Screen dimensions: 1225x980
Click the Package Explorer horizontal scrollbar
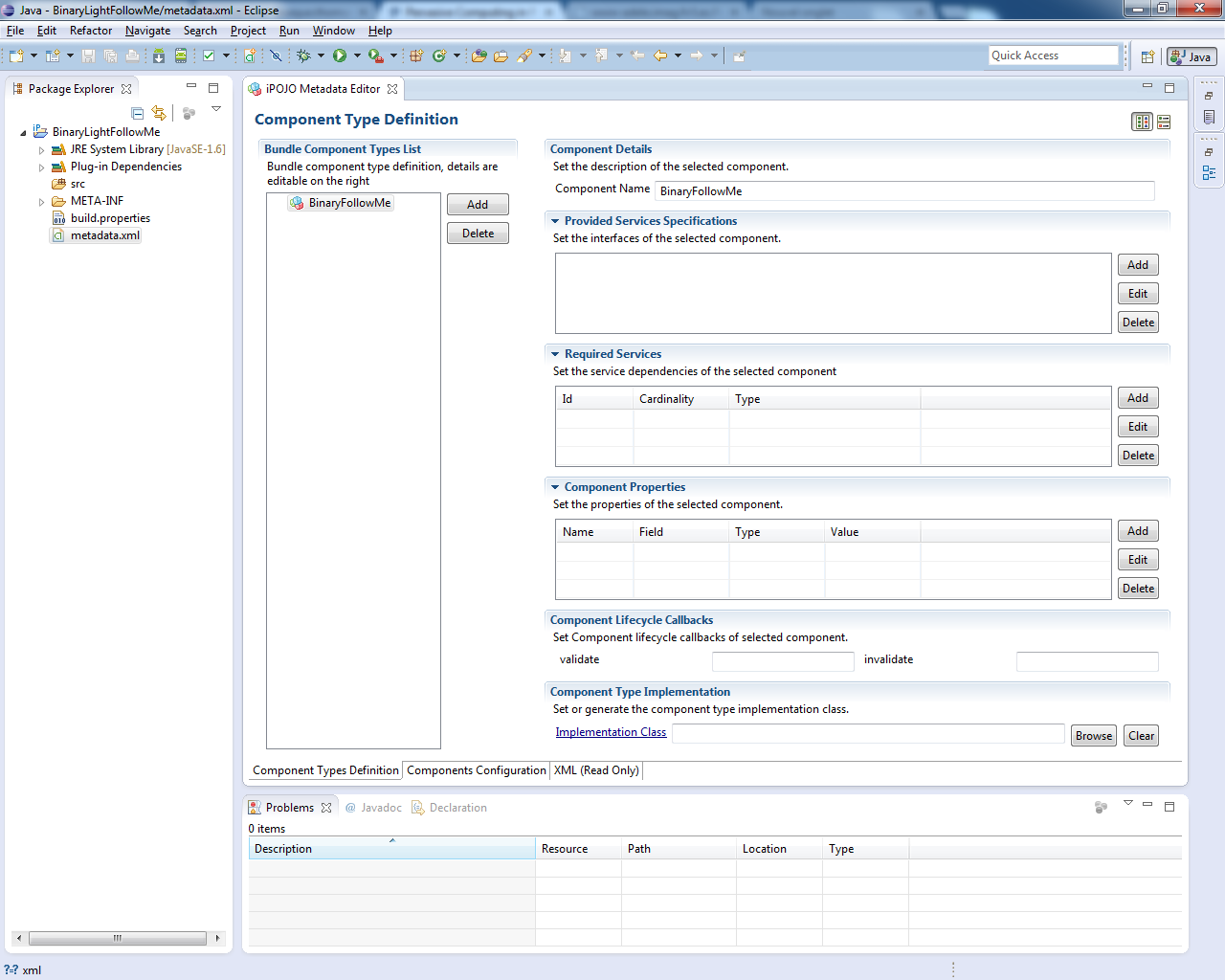point(117,938)
